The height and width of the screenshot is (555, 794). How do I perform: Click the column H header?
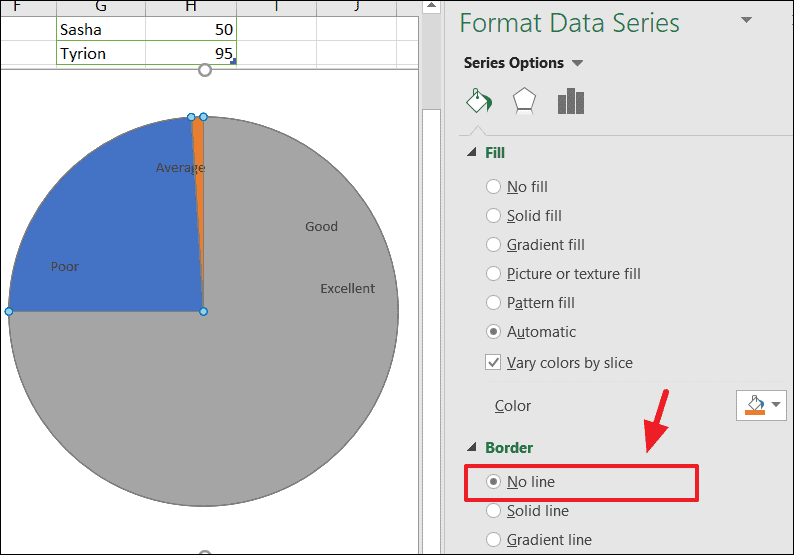tap(191, 7)
